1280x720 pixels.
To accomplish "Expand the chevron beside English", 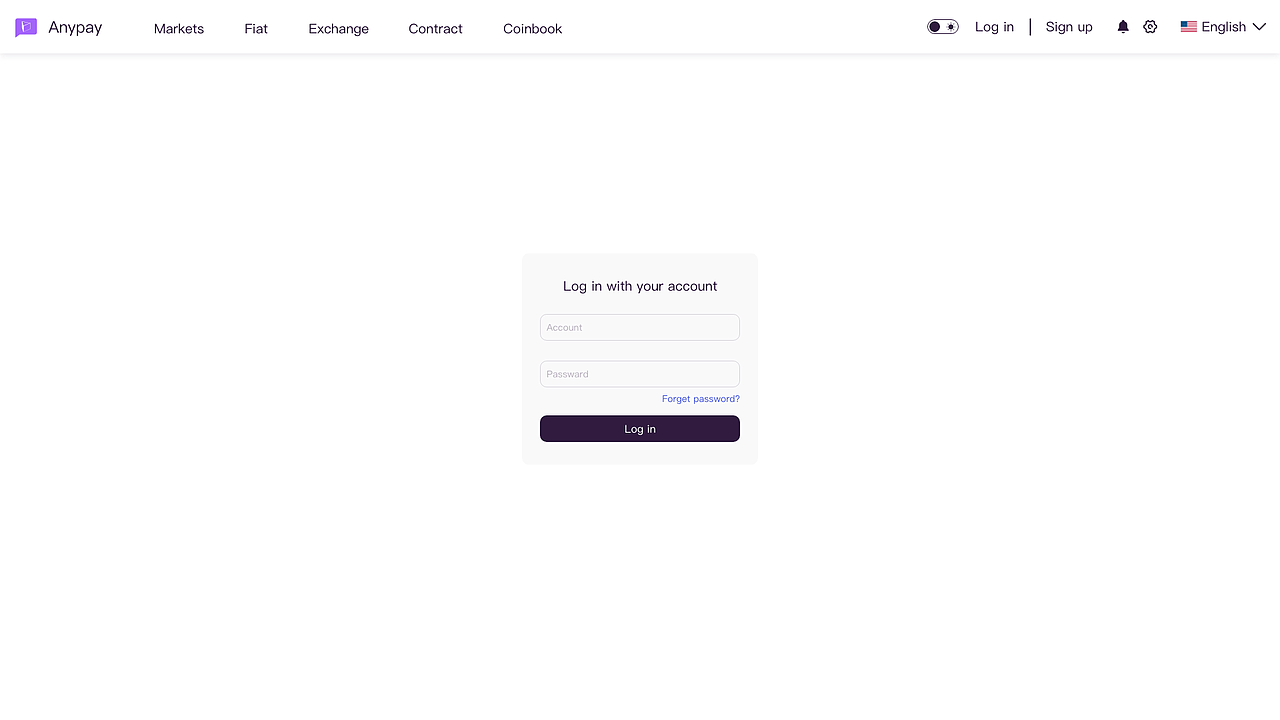I will coord(1259,27).
